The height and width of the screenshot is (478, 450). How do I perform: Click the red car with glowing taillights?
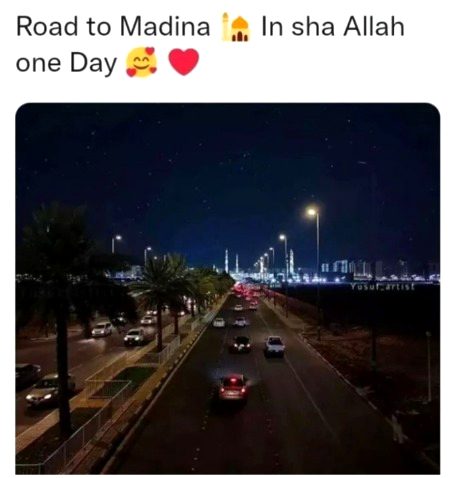[234, 387]
